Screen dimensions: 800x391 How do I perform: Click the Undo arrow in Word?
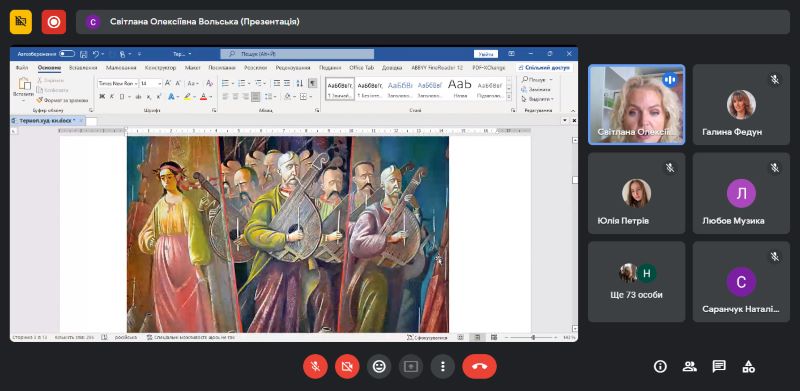point(95,54)
